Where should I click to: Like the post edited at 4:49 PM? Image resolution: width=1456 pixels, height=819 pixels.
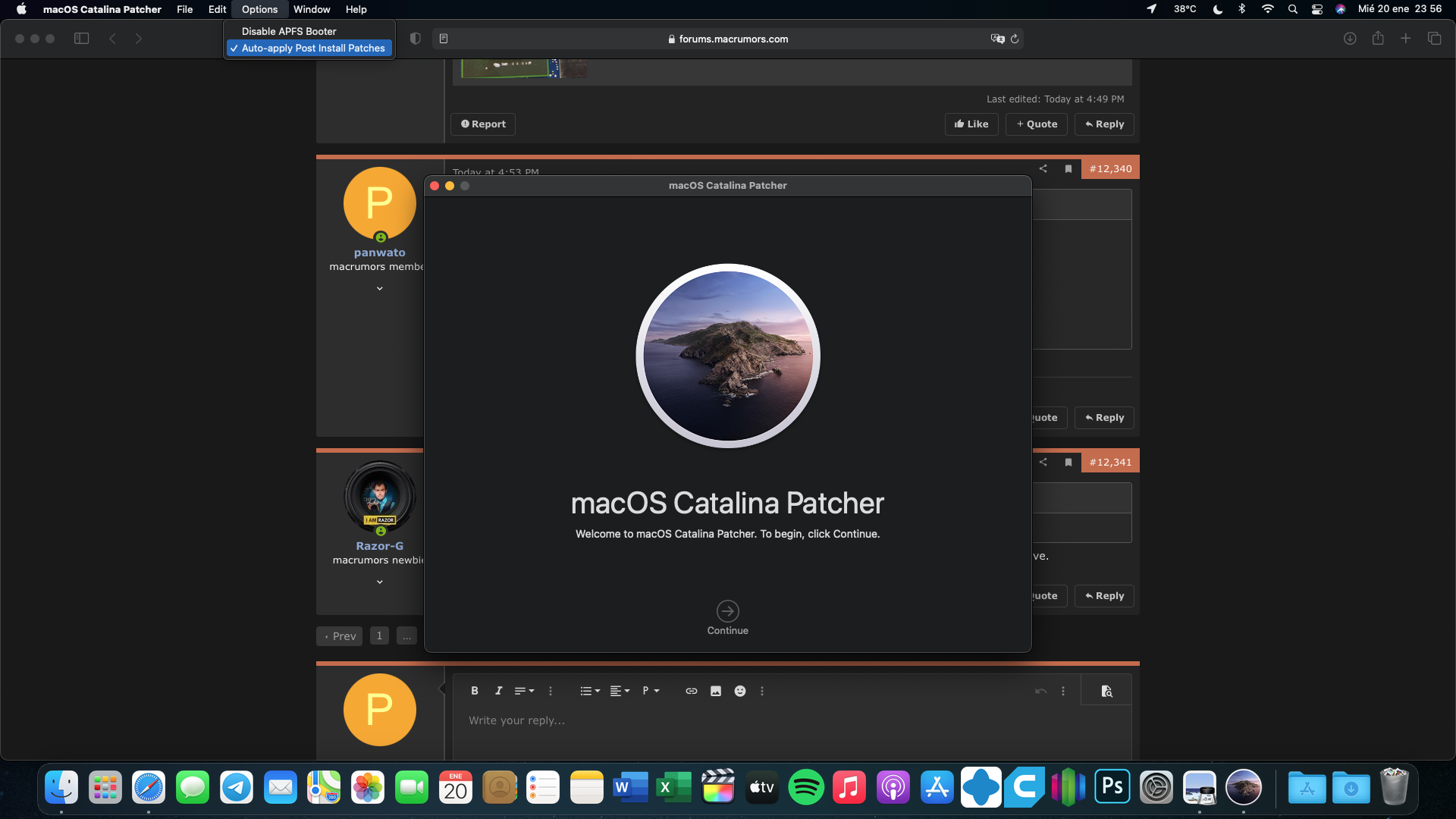971,124
